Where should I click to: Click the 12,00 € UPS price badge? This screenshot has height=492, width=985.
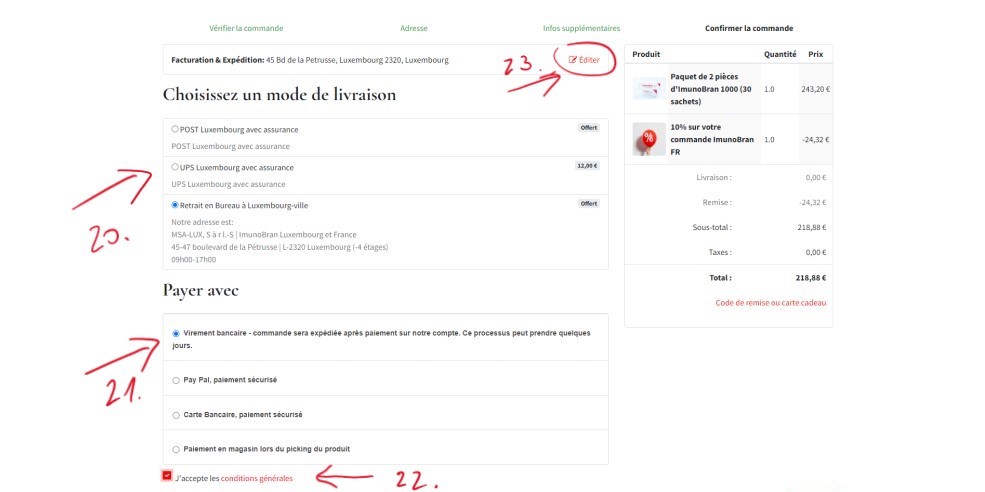click(x=587, y=166)
